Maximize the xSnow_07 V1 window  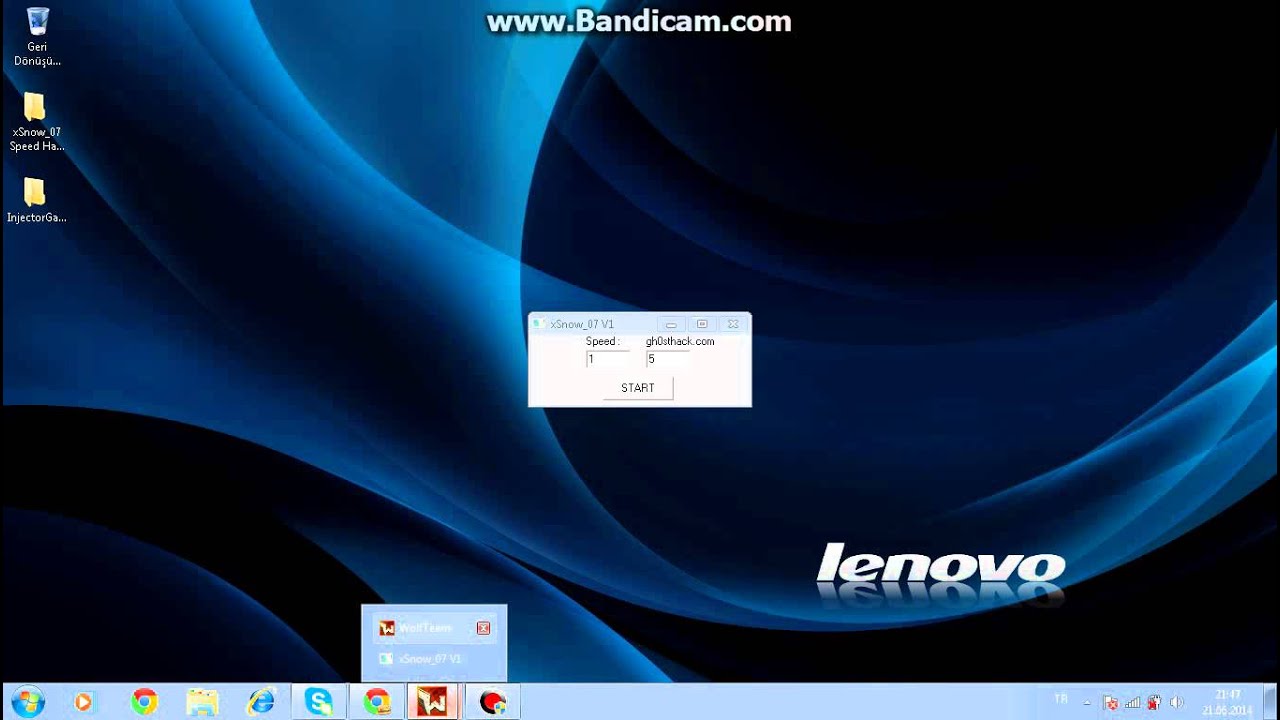coord(702,324)
